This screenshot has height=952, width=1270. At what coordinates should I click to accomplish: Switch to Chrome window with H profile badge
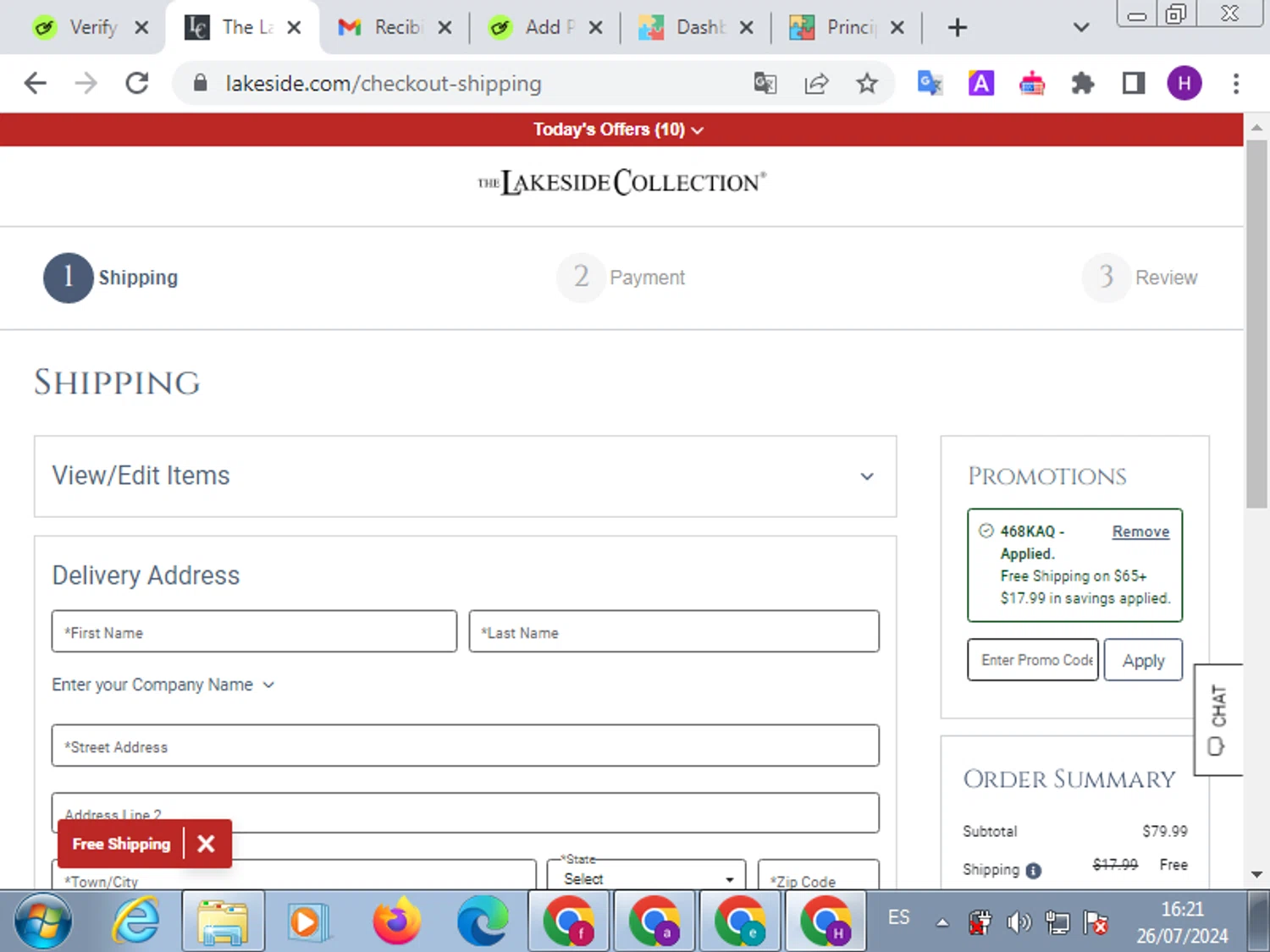(x=826, y=922)
